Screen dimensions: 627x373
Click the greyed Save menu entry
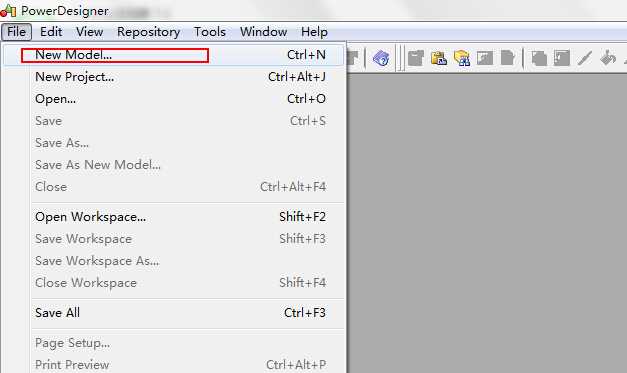click(174, 121)
